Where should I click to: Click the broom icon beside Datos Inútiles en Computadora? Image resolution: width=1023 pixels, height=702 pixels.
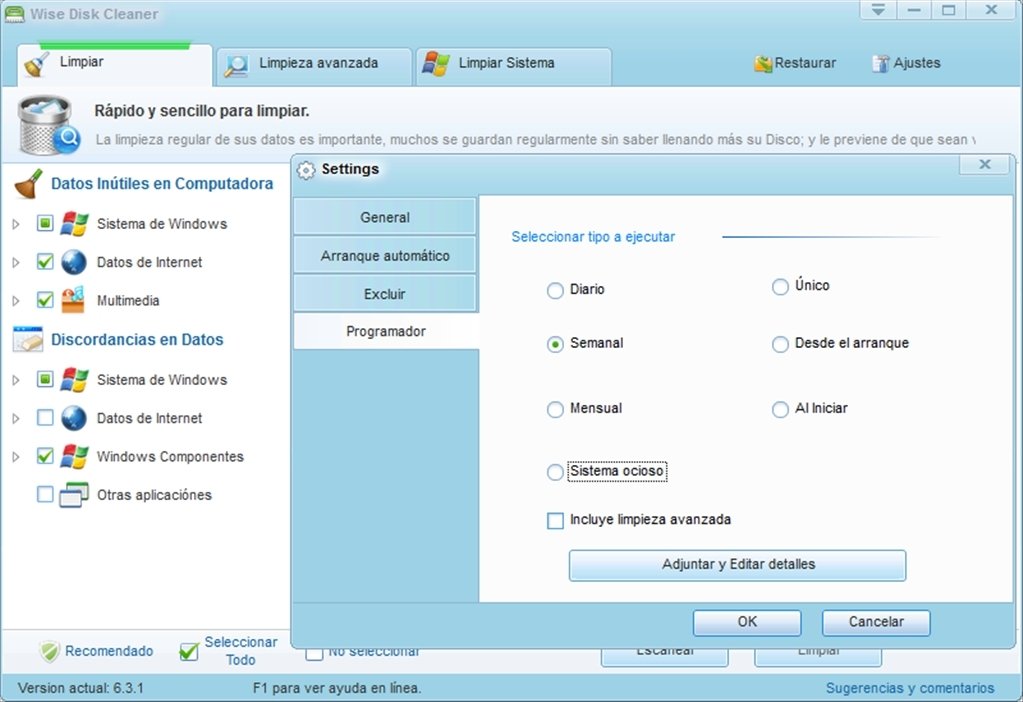tap(28, 184)
